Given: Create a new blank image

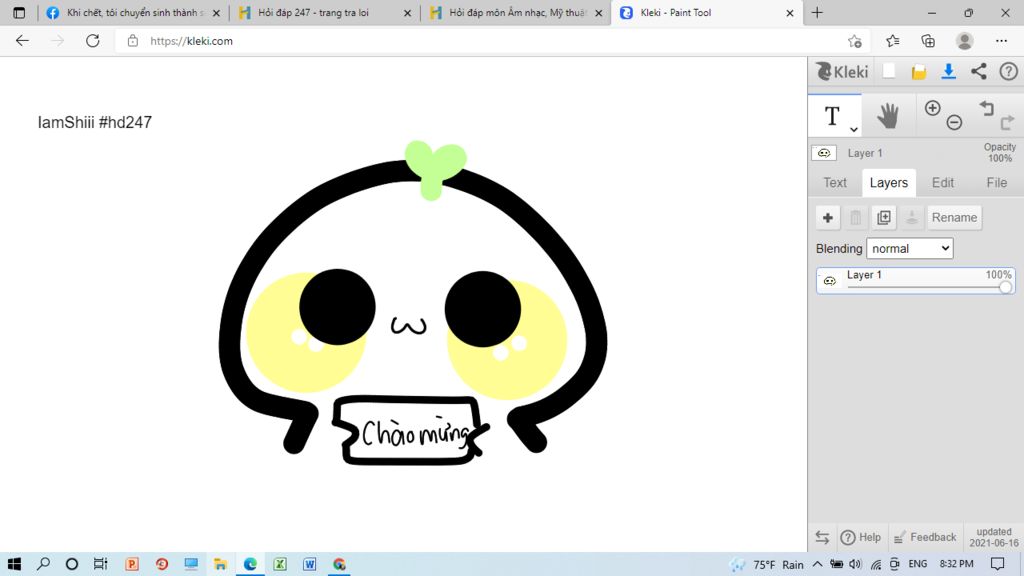Looking at the screenshot, I should pyautogui.click(x=889, y=71).
